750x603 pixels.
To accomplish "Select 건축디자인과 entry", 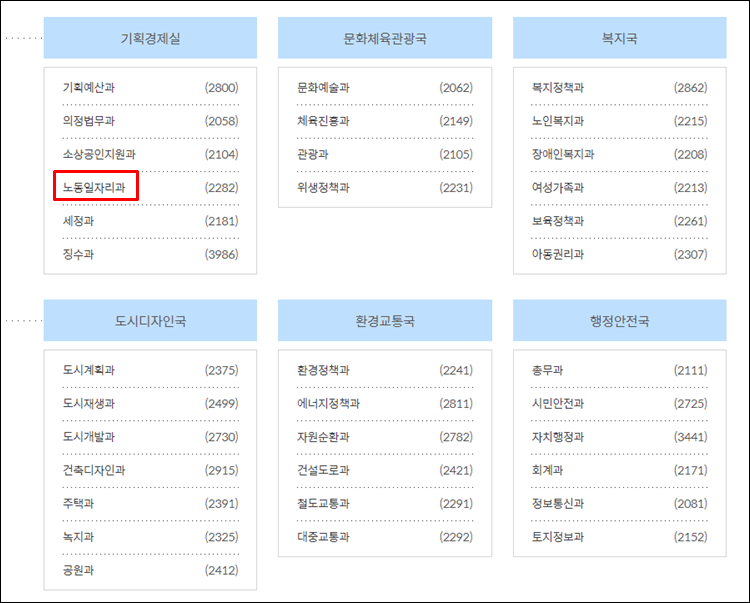I will [x=94, y=470].
